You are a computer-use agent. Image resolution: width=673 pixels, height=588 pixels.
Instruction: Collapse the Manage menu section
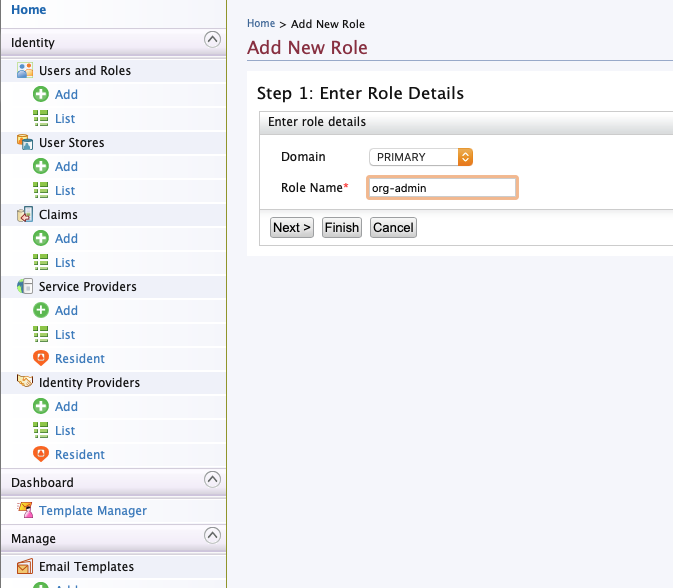point(212,536)
